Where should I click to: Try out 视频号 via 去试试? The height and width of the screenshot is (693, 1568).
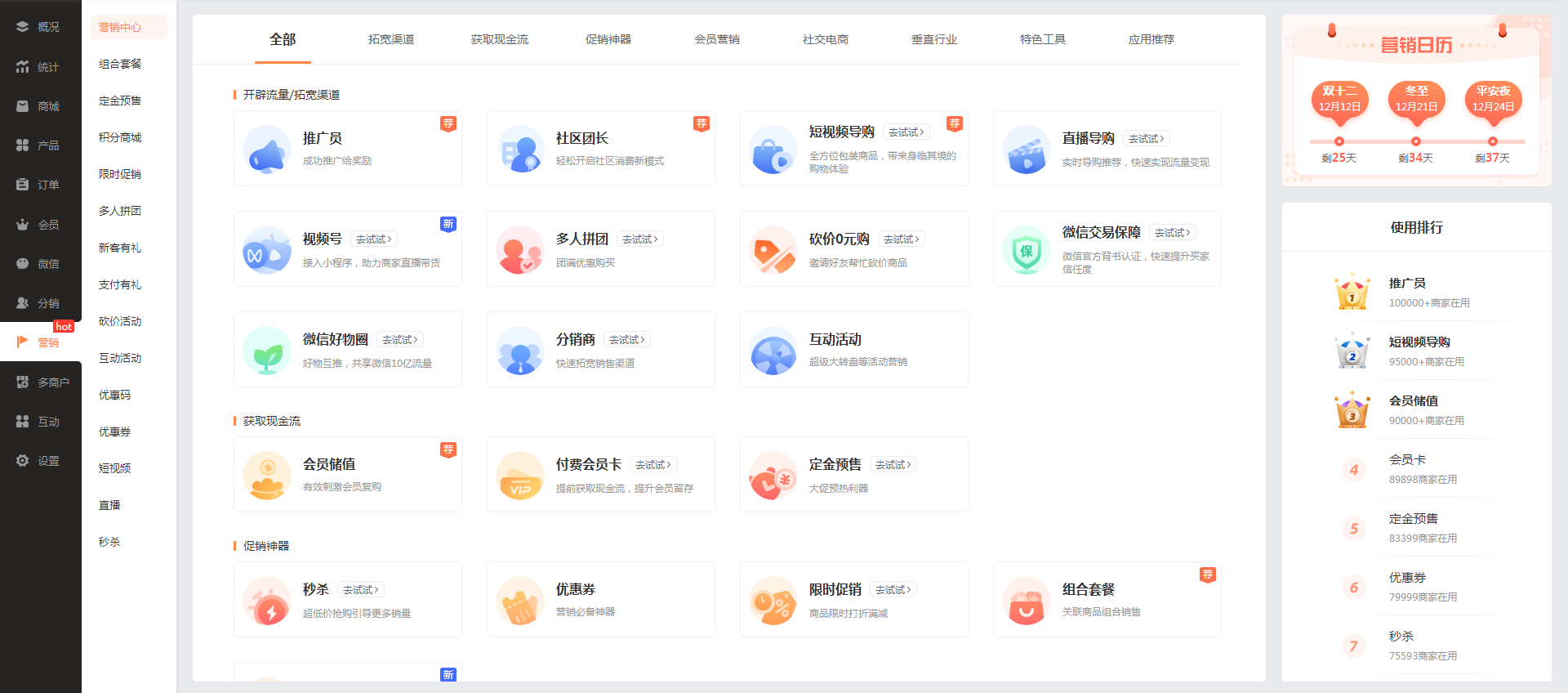(374, 239)
